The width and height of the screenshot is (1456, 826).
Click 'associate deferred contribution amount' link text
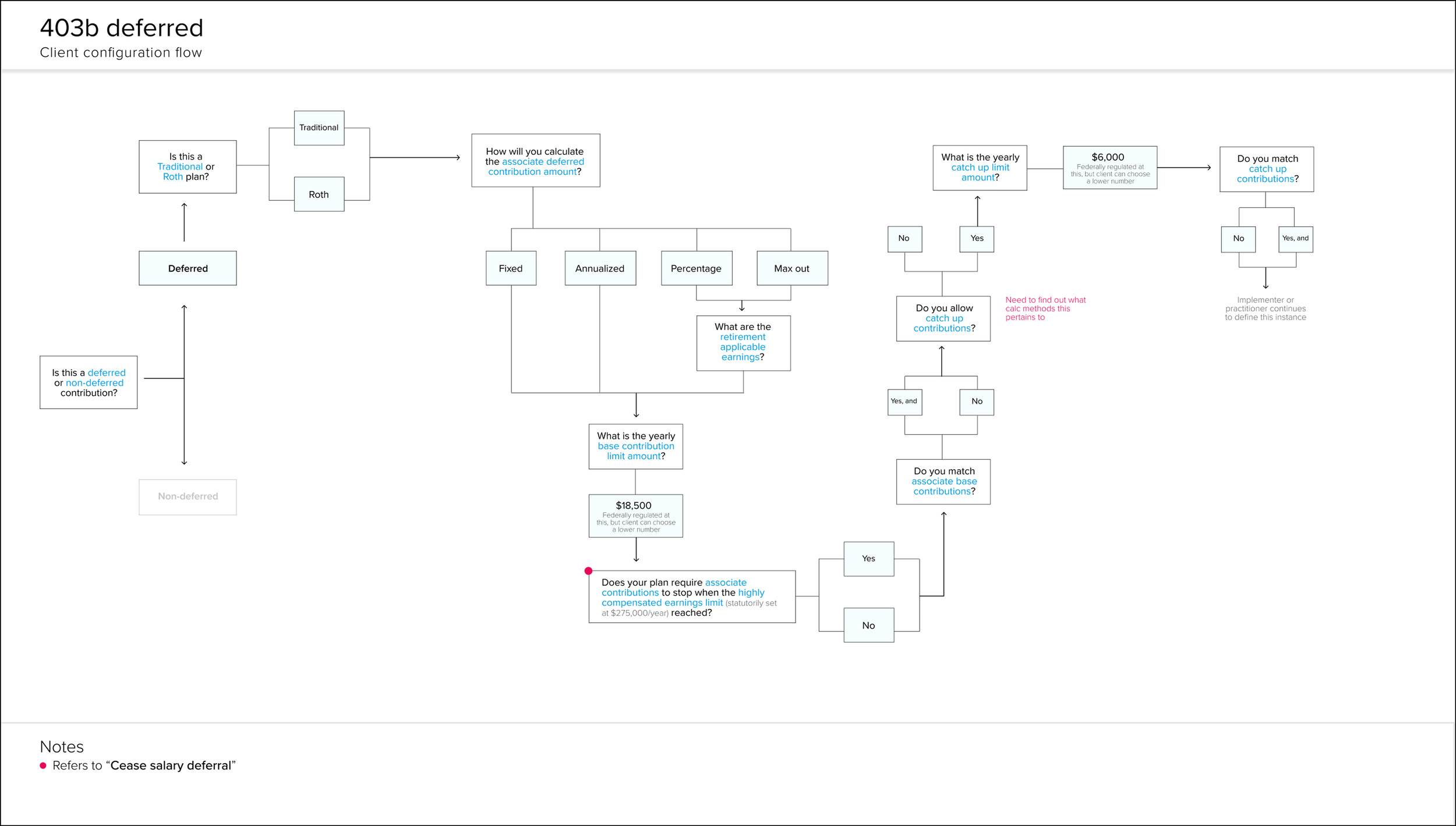click(542, 162)
